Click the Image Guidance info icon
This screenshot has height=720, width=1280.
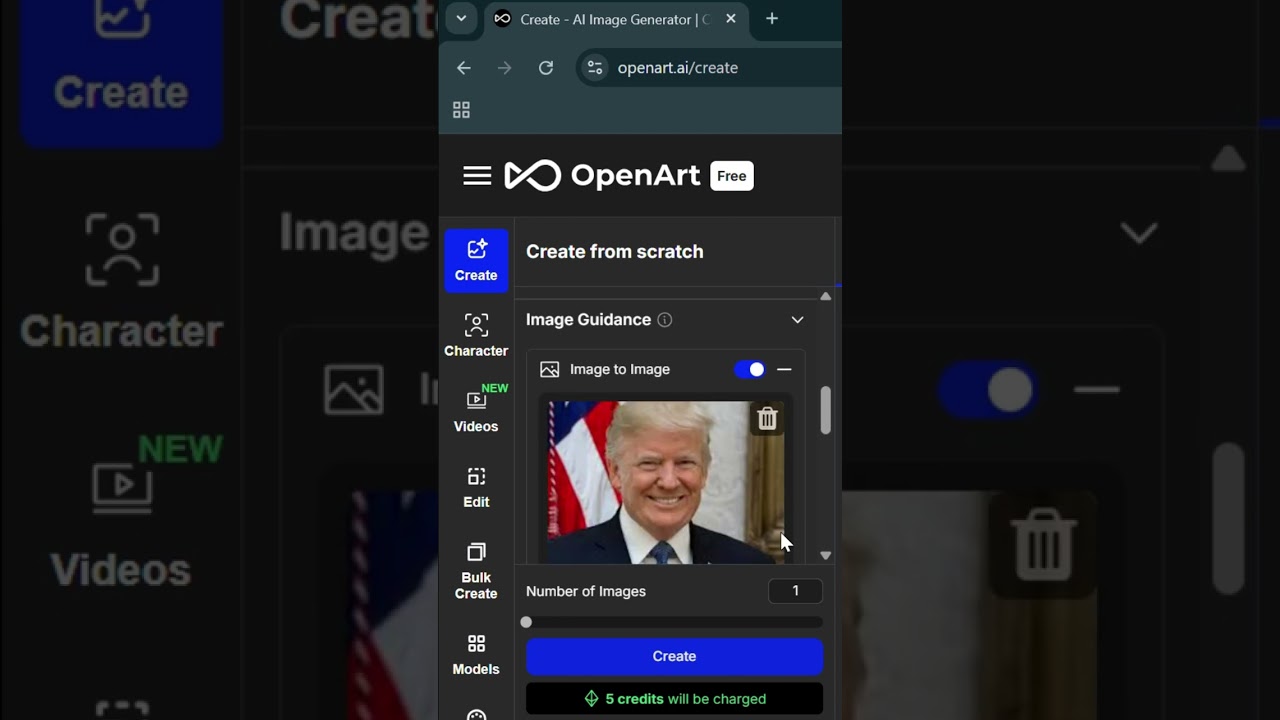coord(665,320)
